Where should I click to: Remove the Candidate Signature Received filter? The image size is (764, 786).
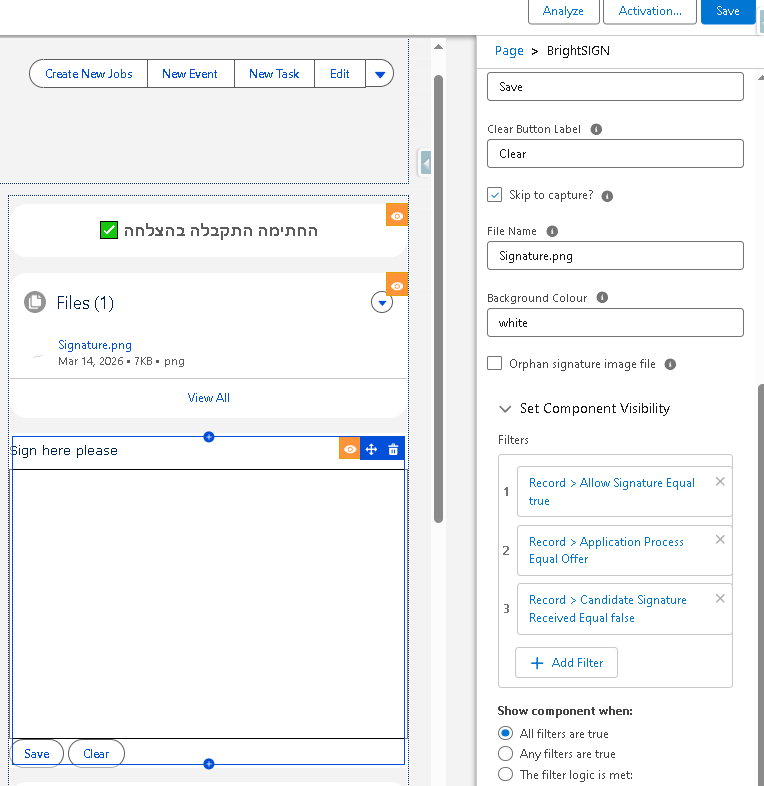point(720,599)
